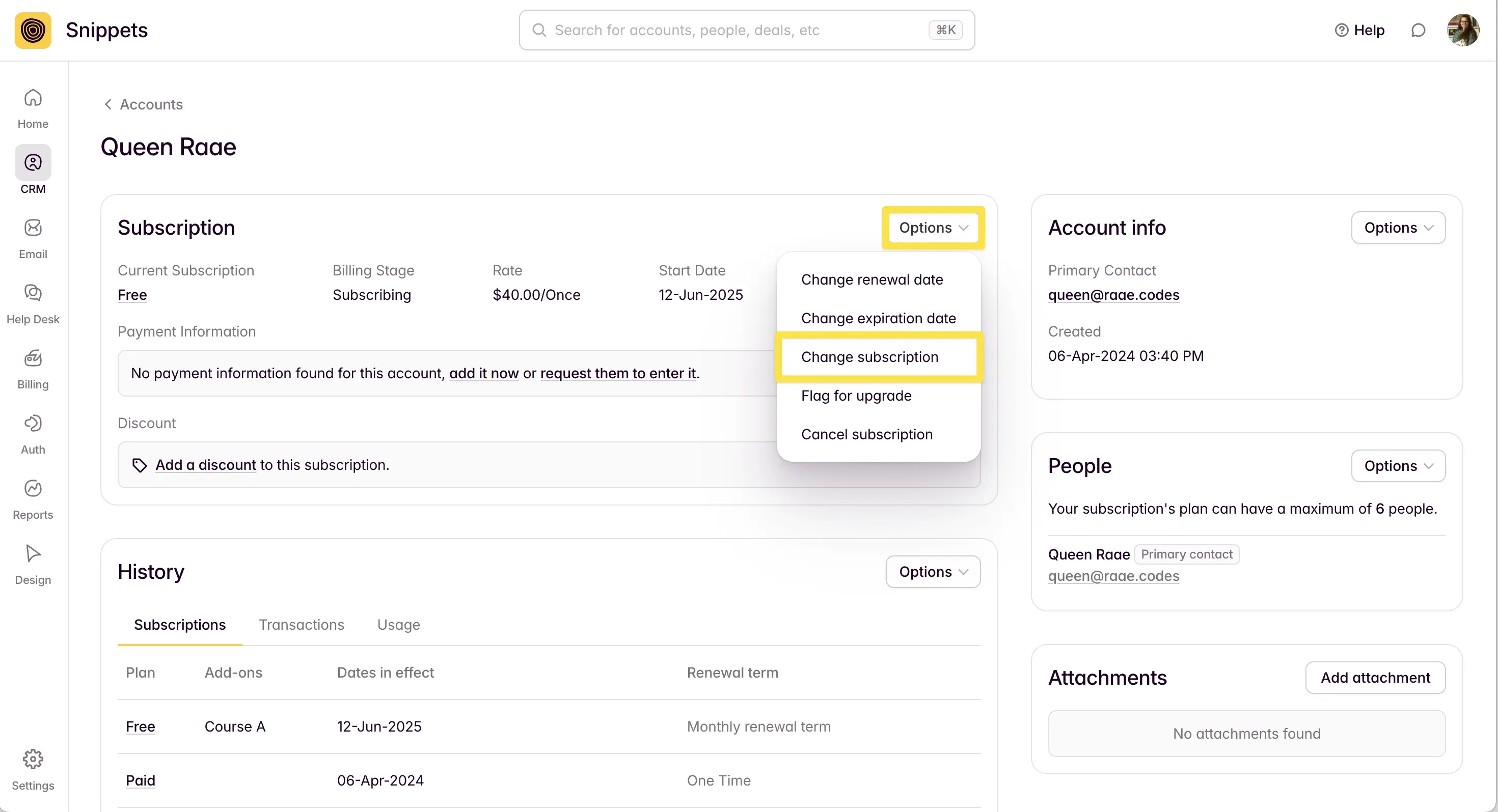This screenshot has width=1498, height=812.
Task: Select Change subscription menu item
Action: pos(869,357)
